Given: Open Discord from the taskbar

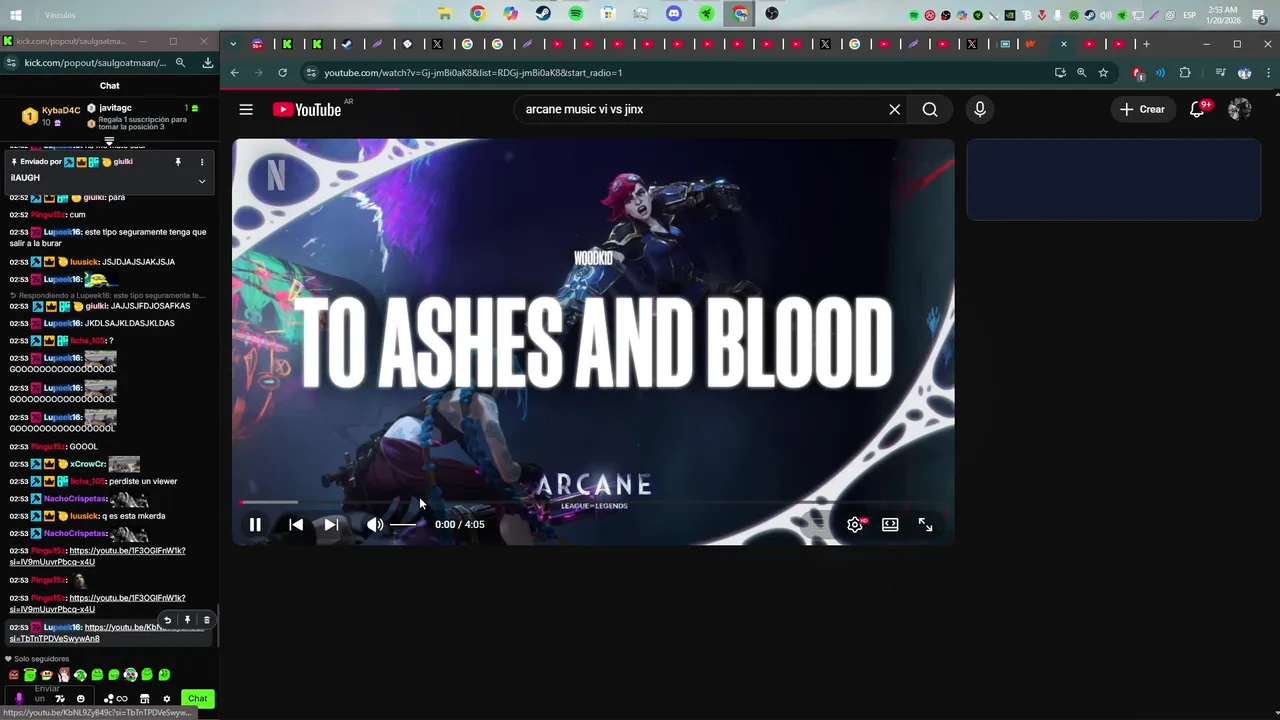Looking at the screenshot, I should (x=674, y=14).
